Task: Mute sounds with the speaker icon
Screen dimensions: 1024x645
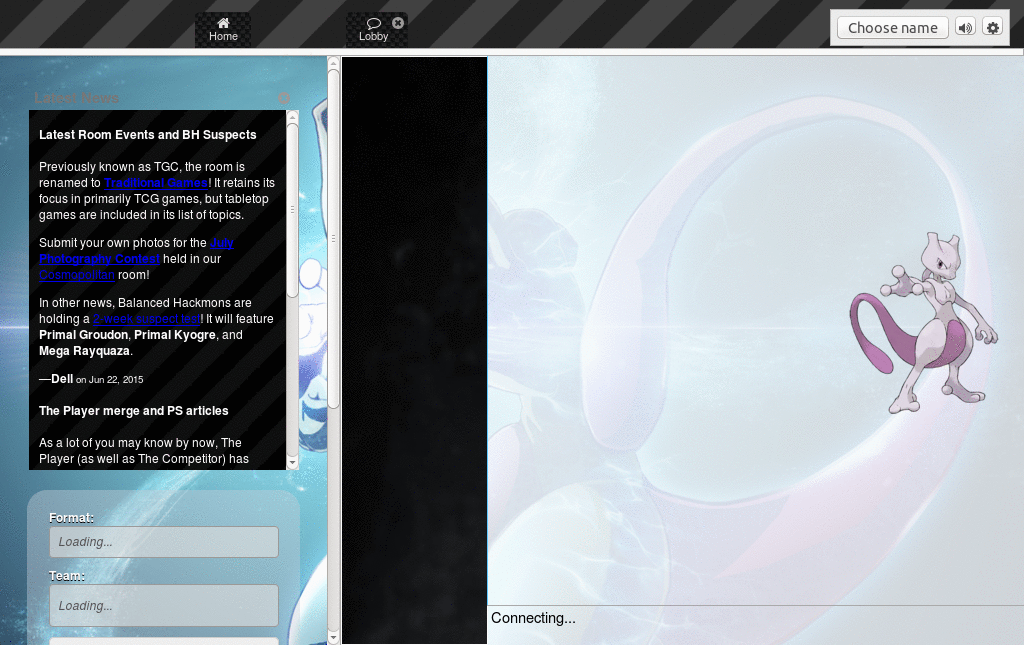Action: [964, 27]
